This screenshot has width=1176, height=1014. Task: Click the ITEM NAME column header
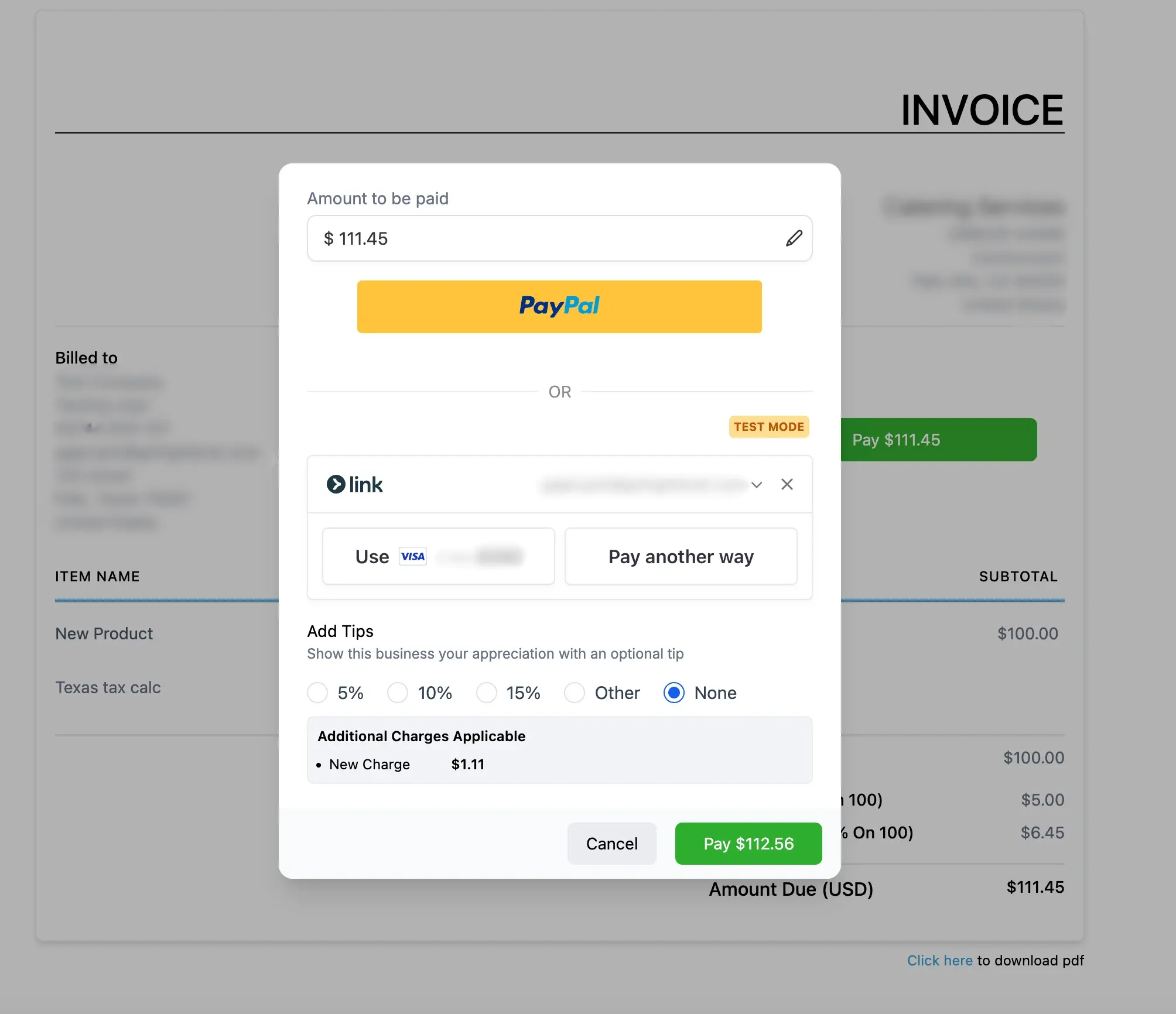click(x=97, y=577)
